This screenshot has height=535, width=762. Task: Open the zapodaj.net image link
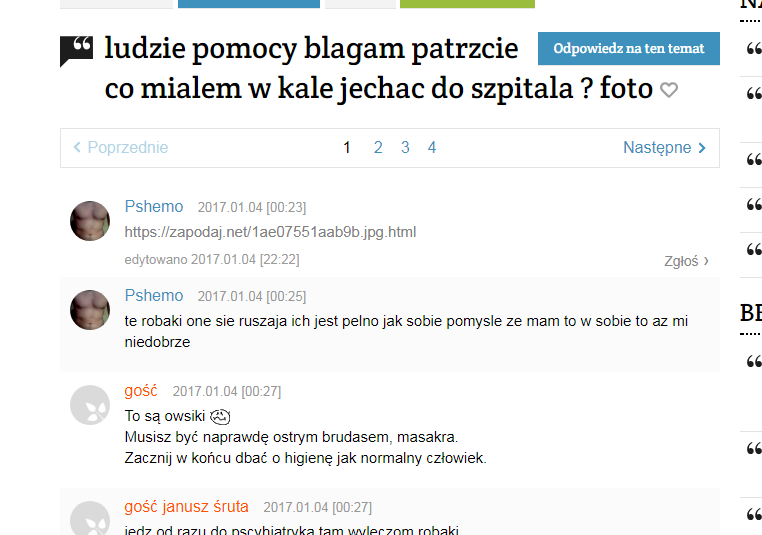270,232
